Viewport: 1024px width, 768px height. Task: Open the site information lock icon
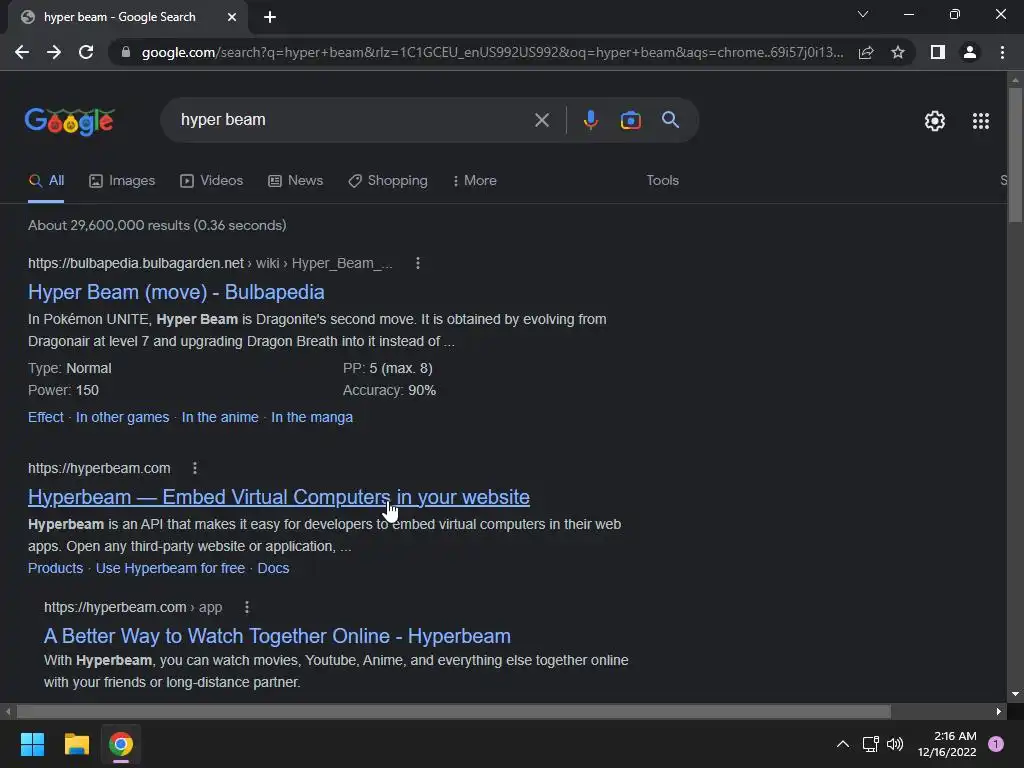(x=126, y=52)
